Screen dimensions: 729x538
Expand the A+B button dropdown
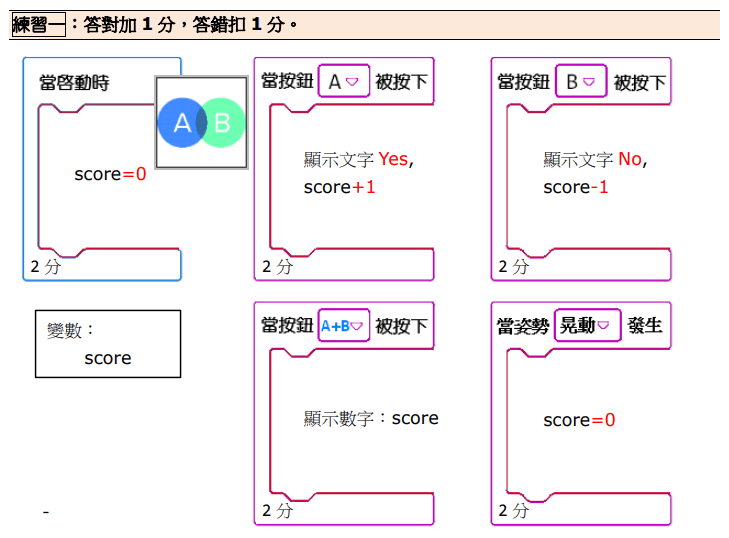click(343, 325)
